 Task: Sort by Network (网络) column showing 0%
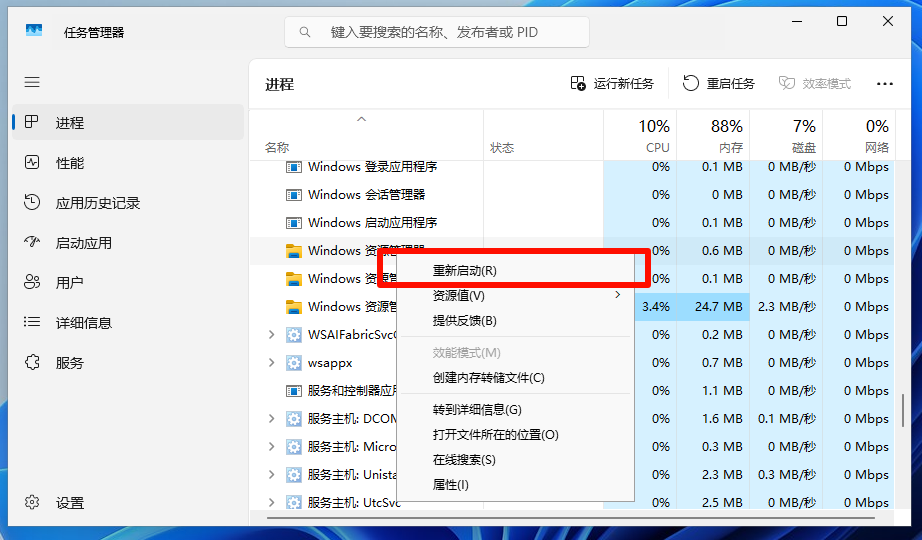point(858,135)
